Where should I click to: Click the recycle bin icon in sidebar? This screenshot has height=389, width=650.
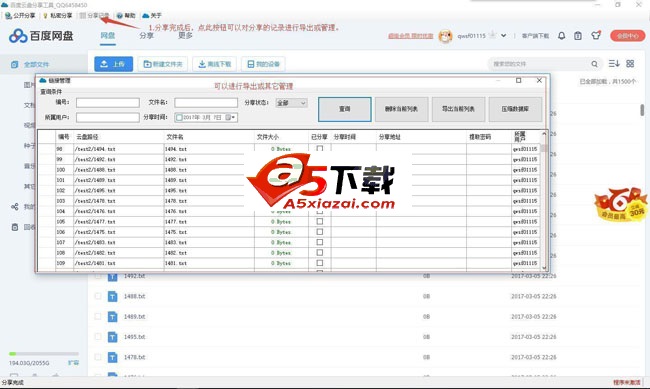pyautogui.click(x=15, y=227)
